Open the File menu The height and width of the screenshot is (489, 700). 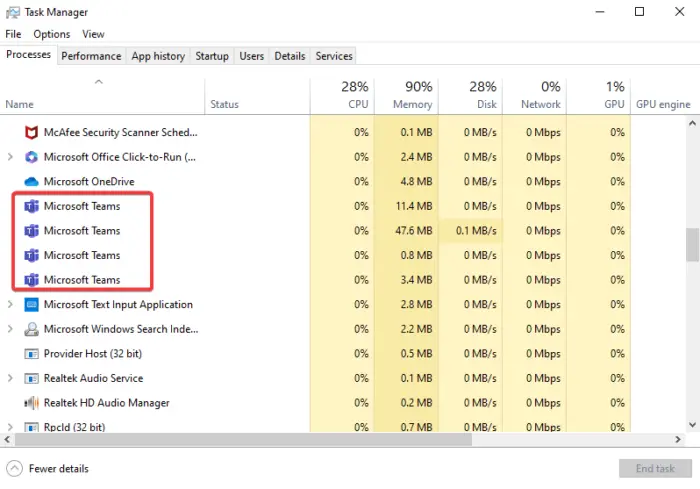(x=13, y=34)
